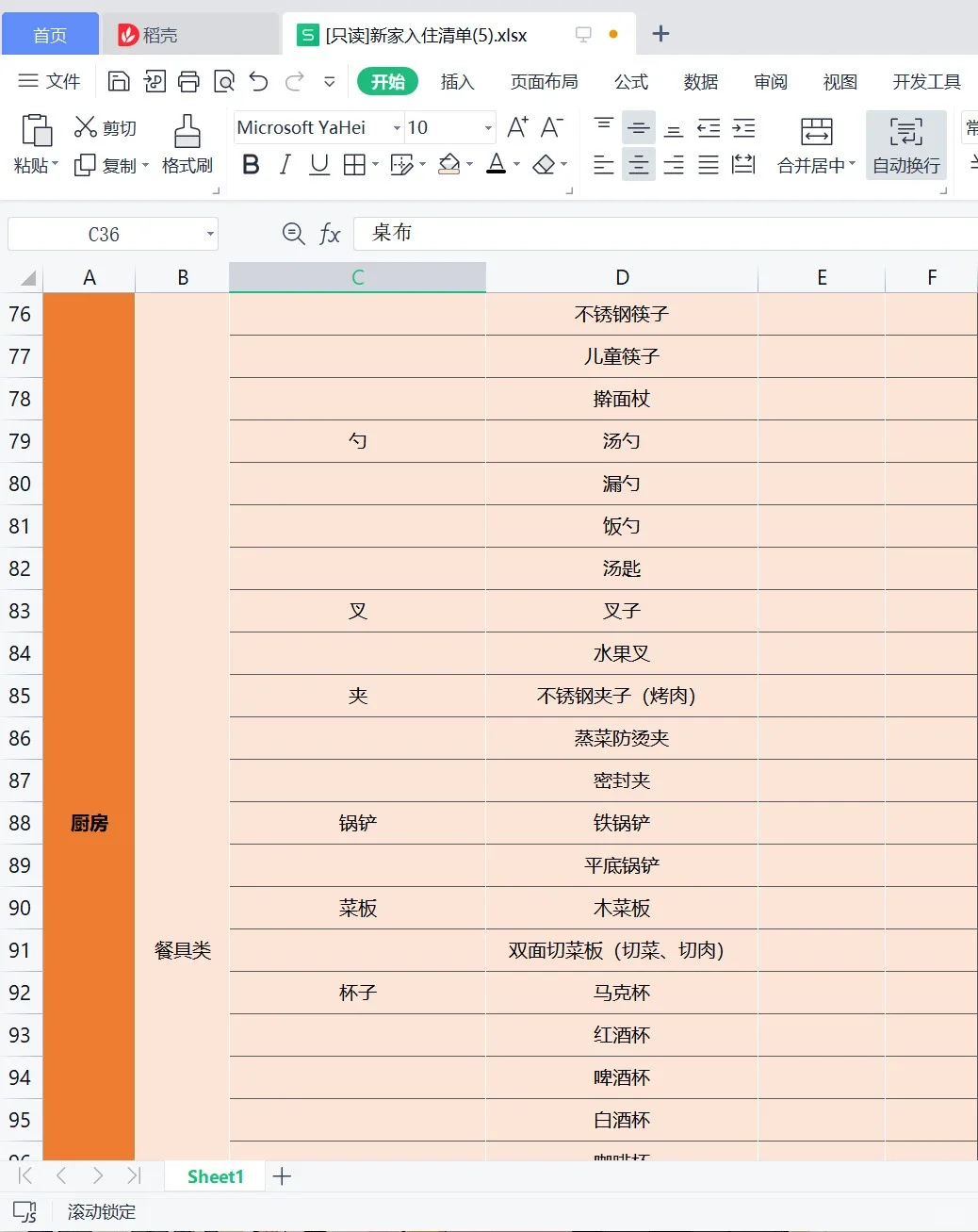Open the font name dropdown

pyautogui.click(x=396, y=127)
